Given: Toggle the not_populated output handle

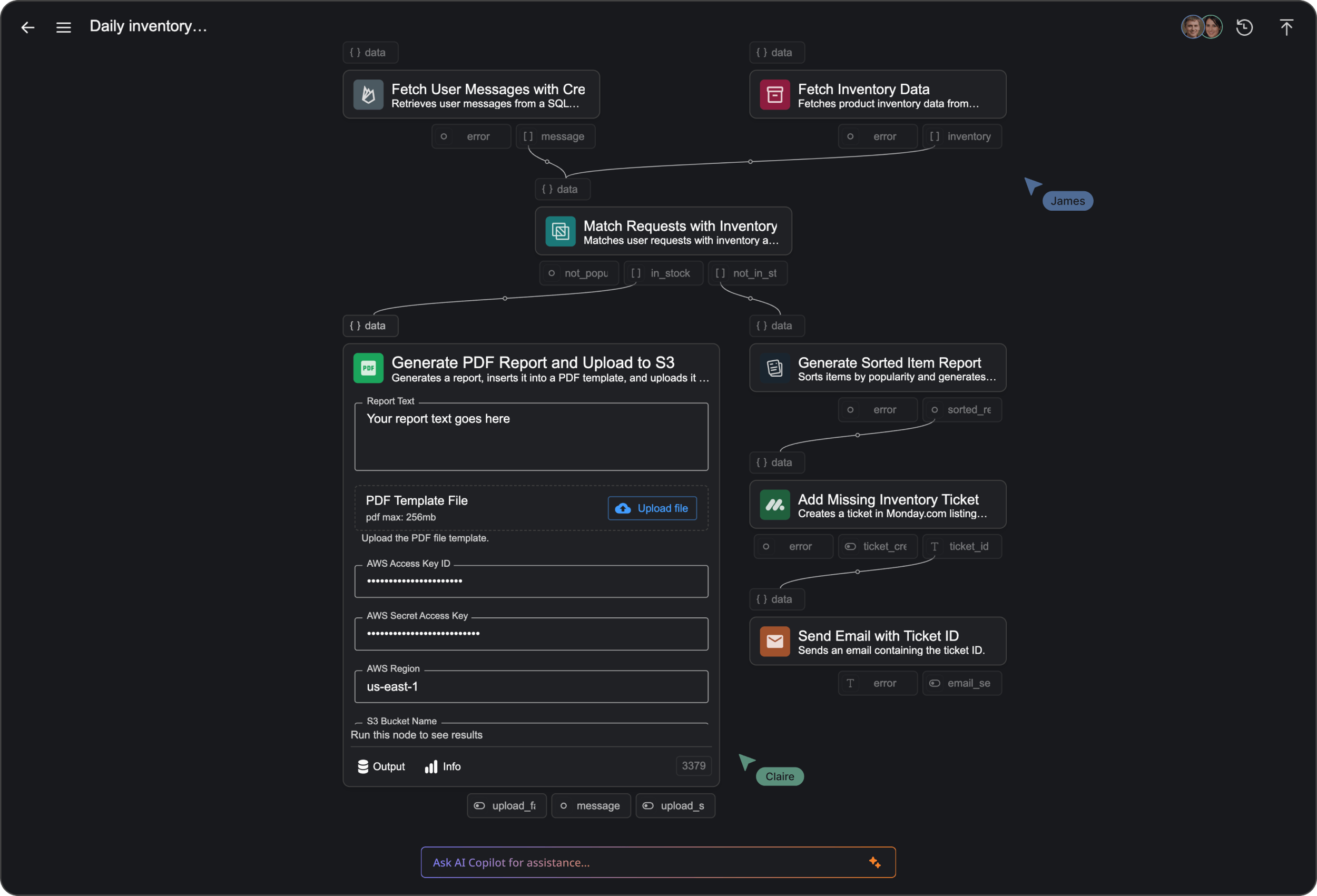Looking at the screenshot, I should click(x=552, y=272).
